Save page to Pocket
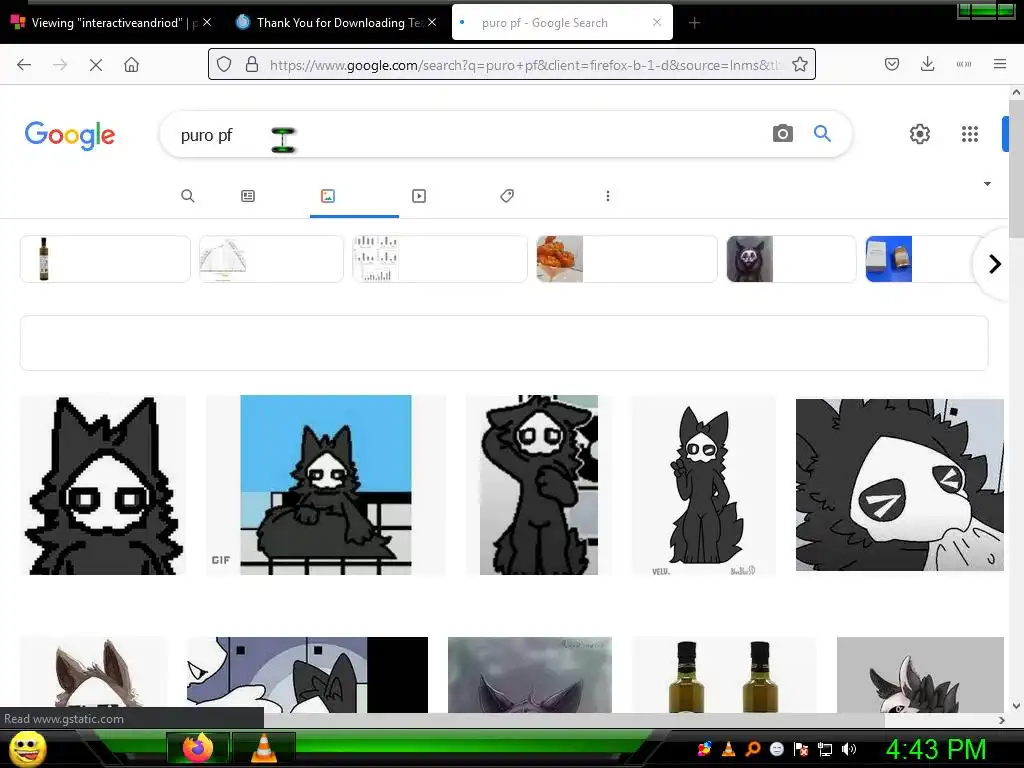 point(892,64)
